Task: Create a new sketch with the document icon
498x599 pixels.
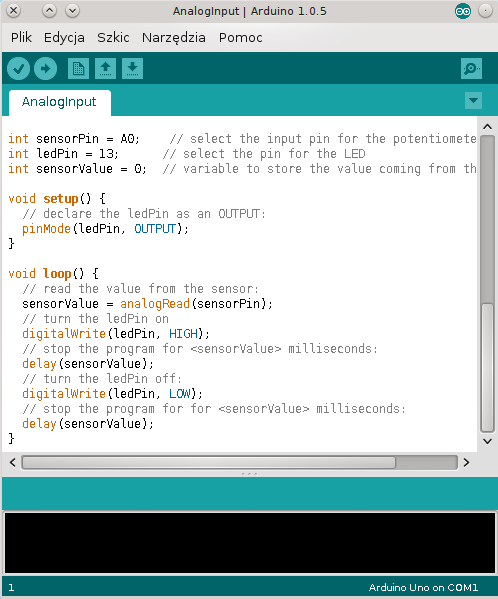Action: tap(78, 69)
